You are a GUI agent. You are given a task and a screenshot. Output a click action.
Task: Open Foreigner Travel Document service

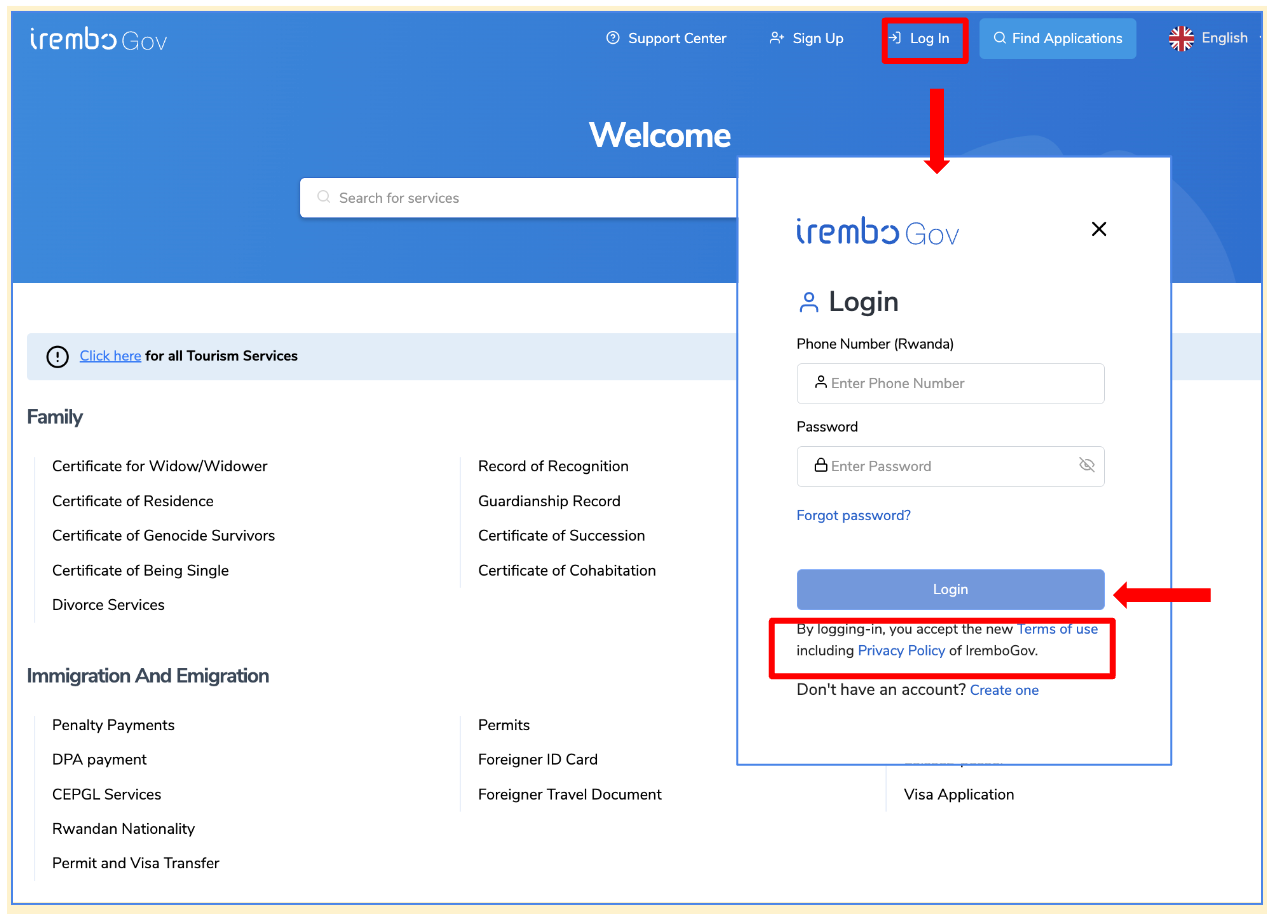(570, 794)
